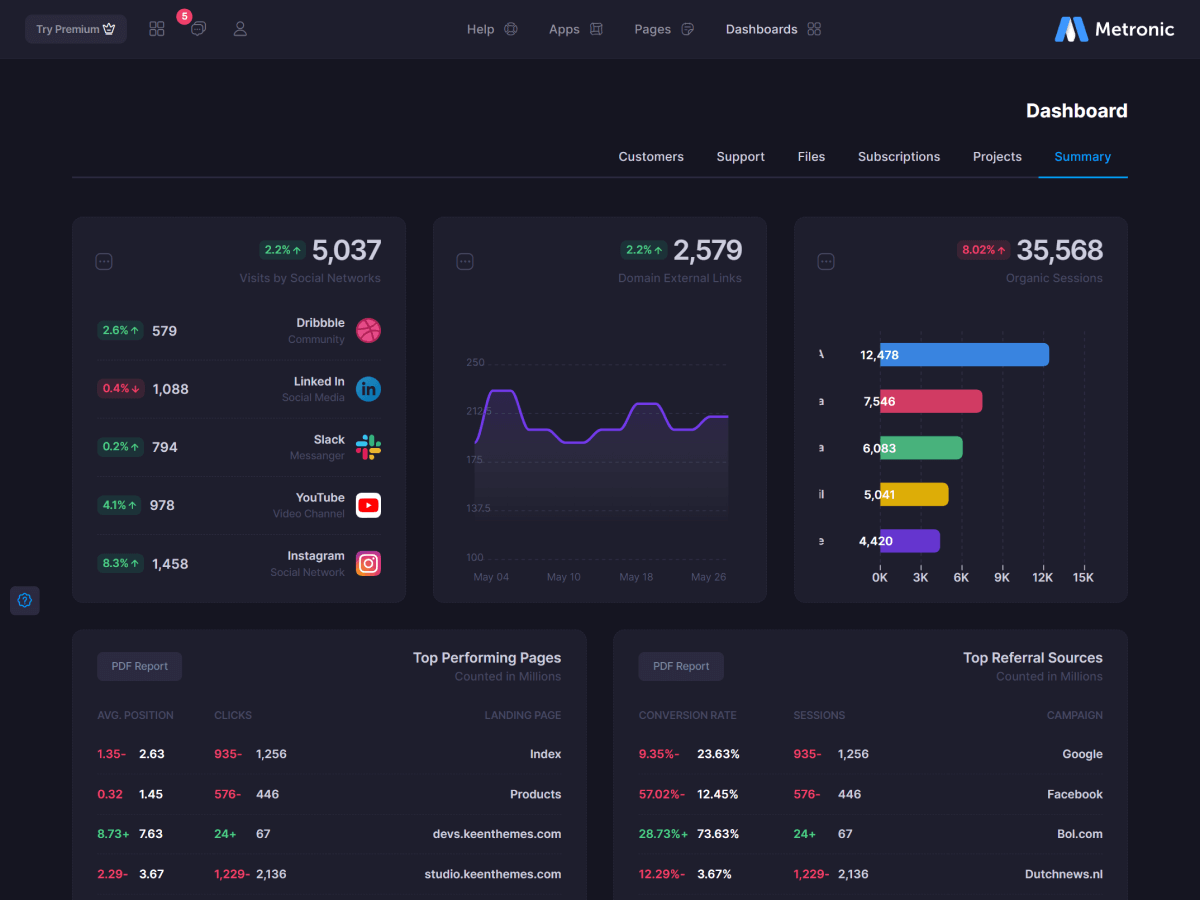Screen dimensions: 1200x900
Task: Open options menu on Organic Sessions card
Action: (x=826, y=262)
